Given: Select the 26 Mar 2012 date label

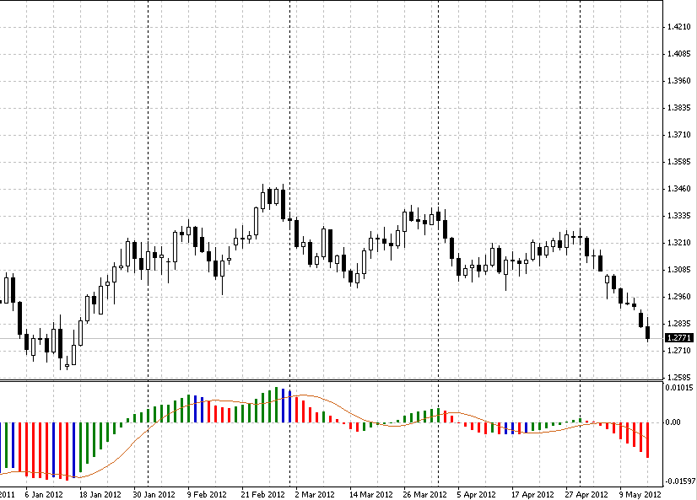Looking at the screenshot, I should (x=425, y=494).
